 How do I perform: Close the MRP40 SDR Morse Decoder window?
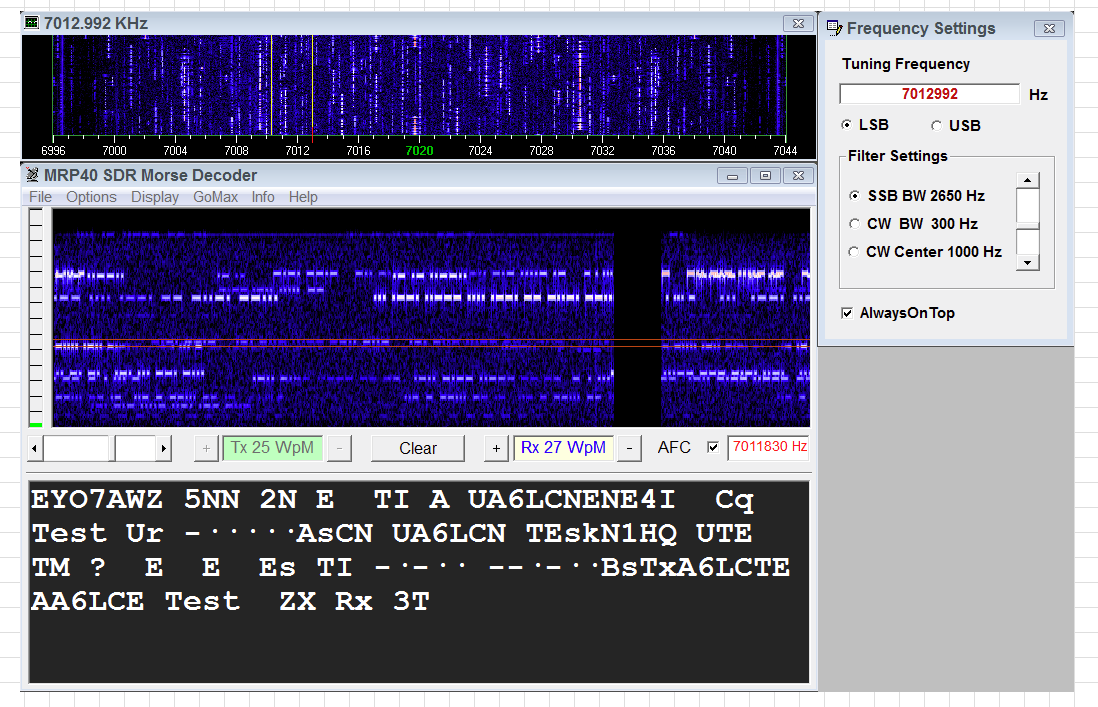[798, 175]
